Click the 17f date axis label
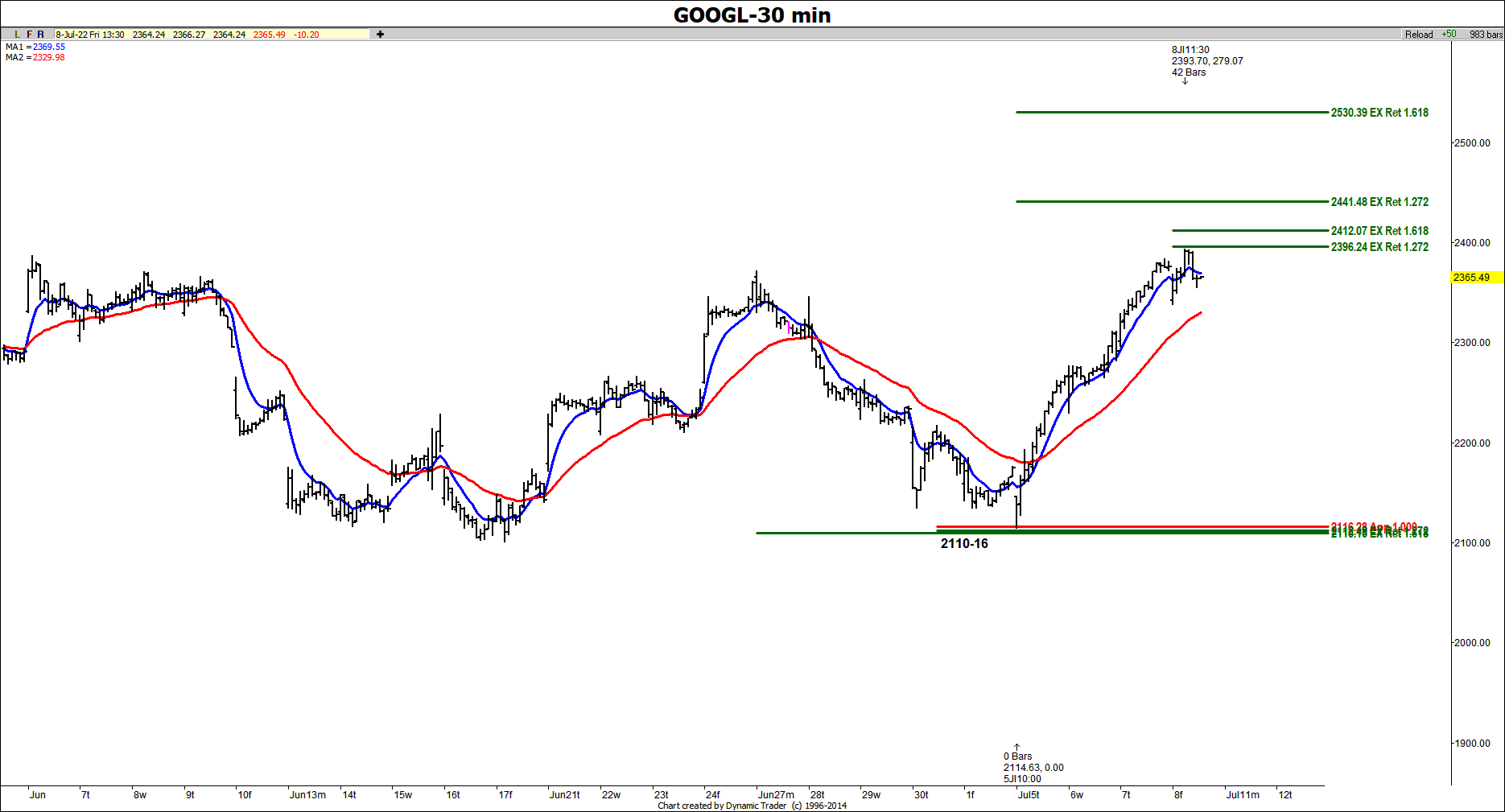 [x=505, y=795]
